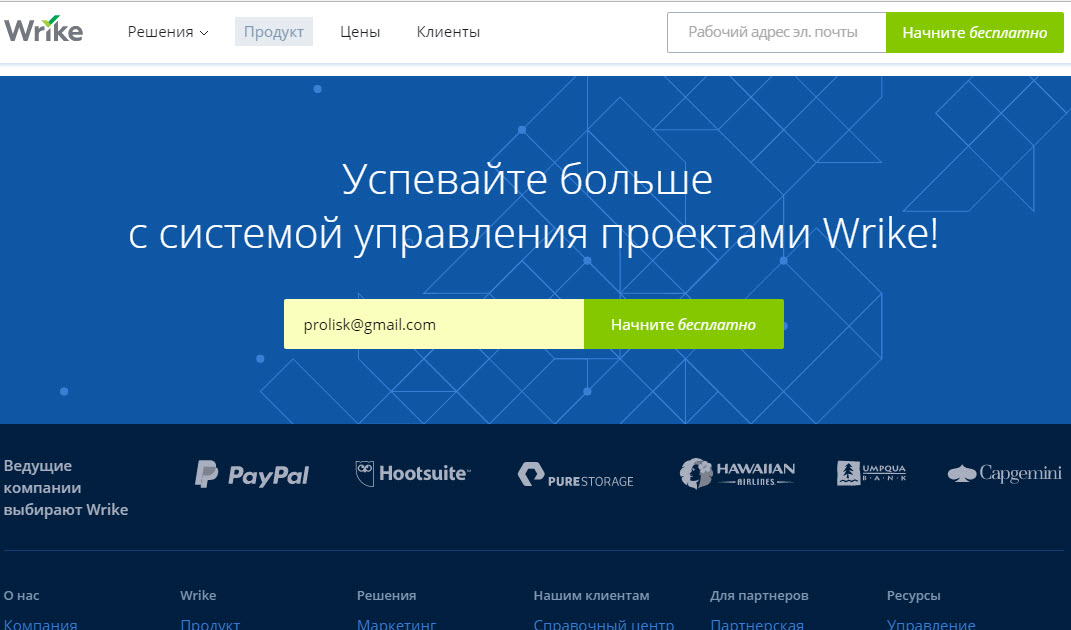Open the Компания footer link
This screenshot has width=1071, height=630.
click(x=40, y=624)
